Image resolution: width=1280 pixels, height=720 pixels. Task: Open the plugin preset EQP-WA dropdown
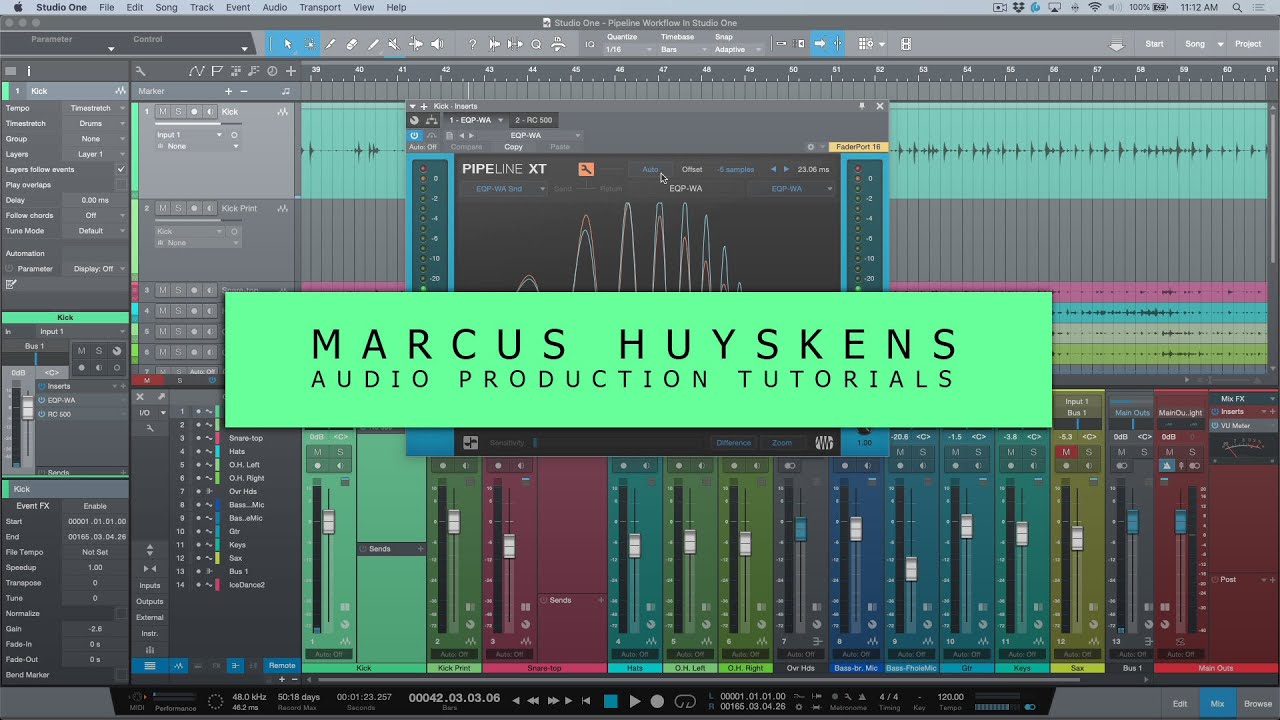click(532, 135)
